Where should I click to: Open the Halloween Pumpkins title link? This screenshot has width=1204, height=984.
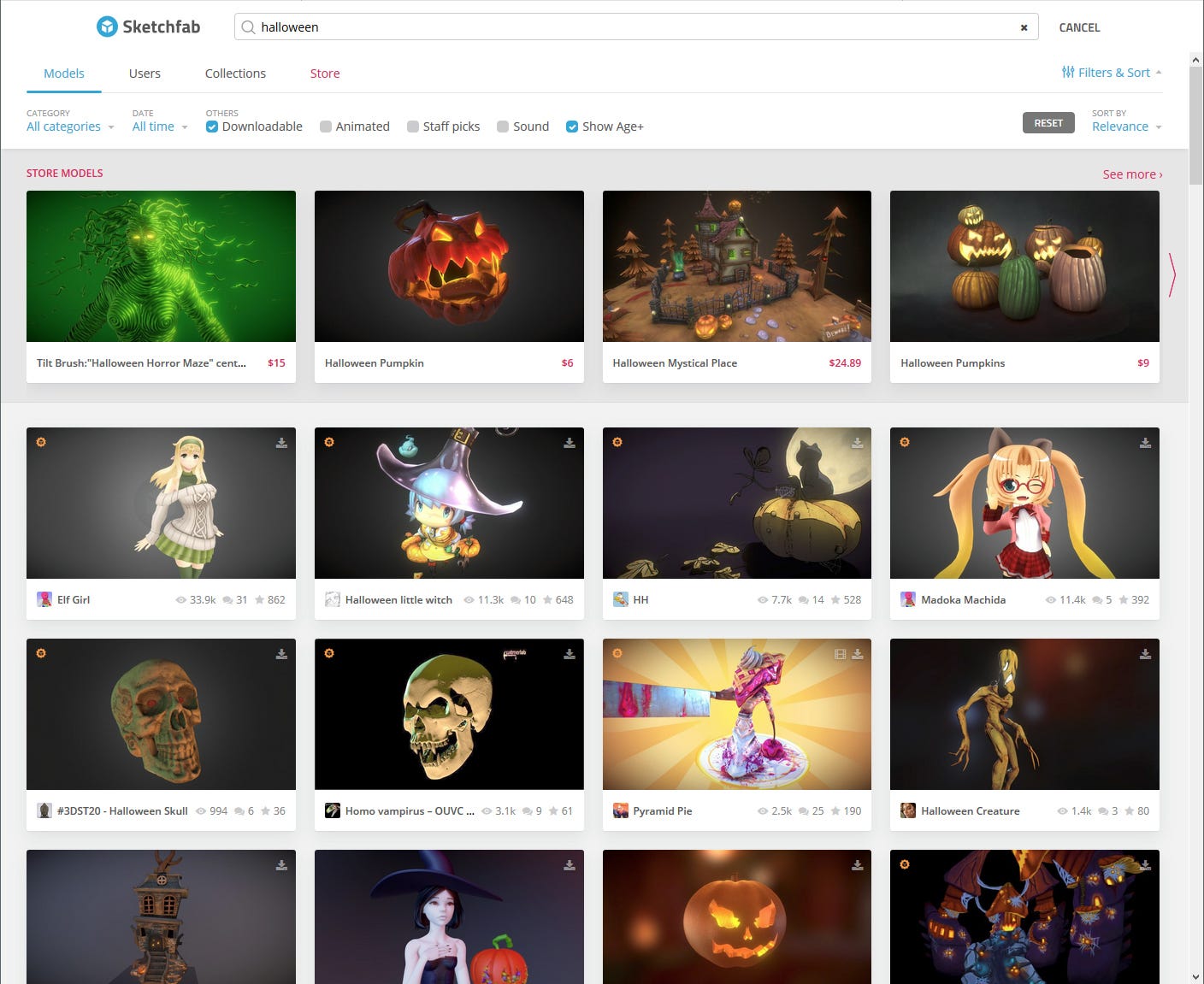[x=953, y=363]
